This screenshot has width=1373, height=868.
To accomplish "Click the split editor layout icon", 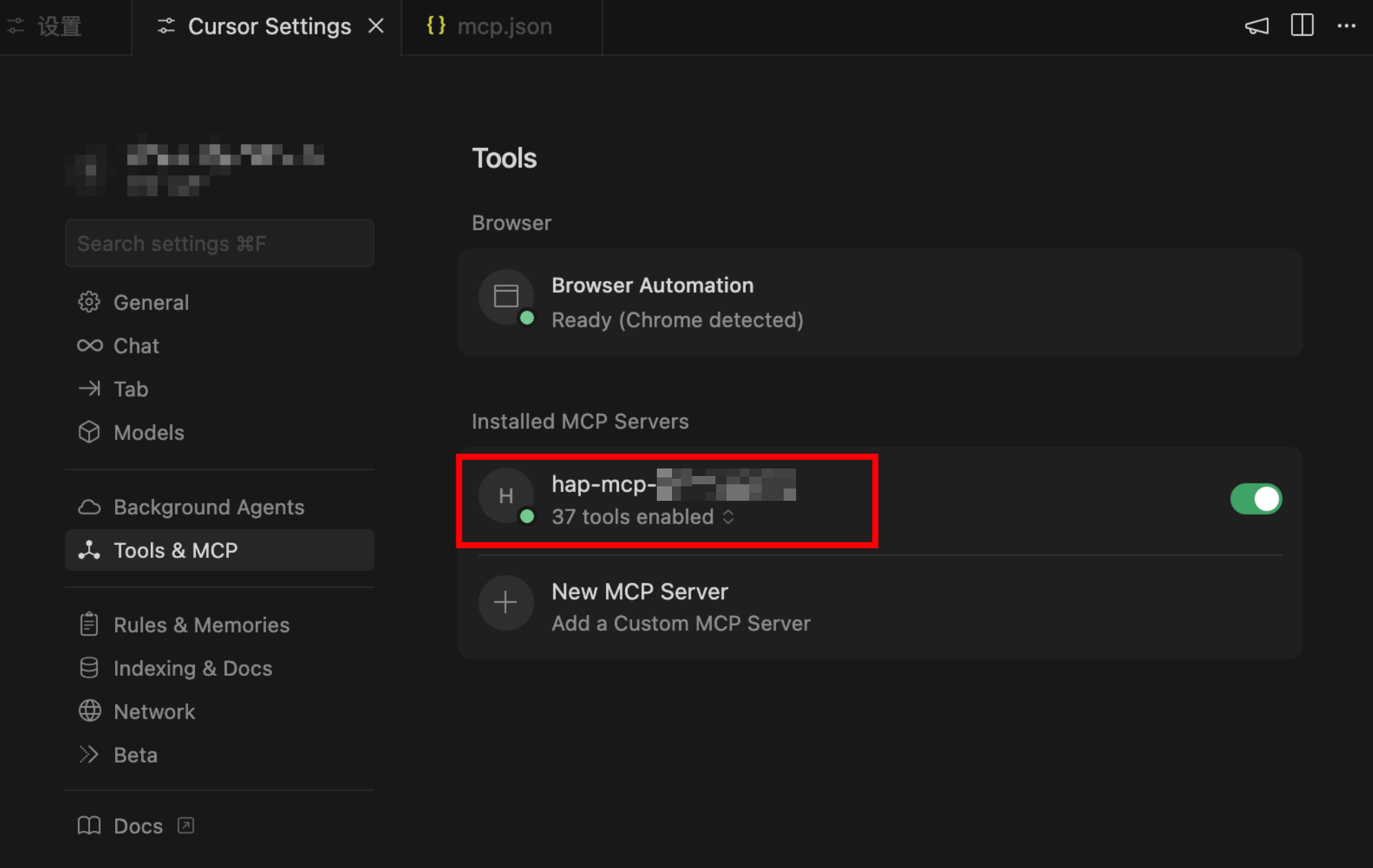I will (1301, 26).
